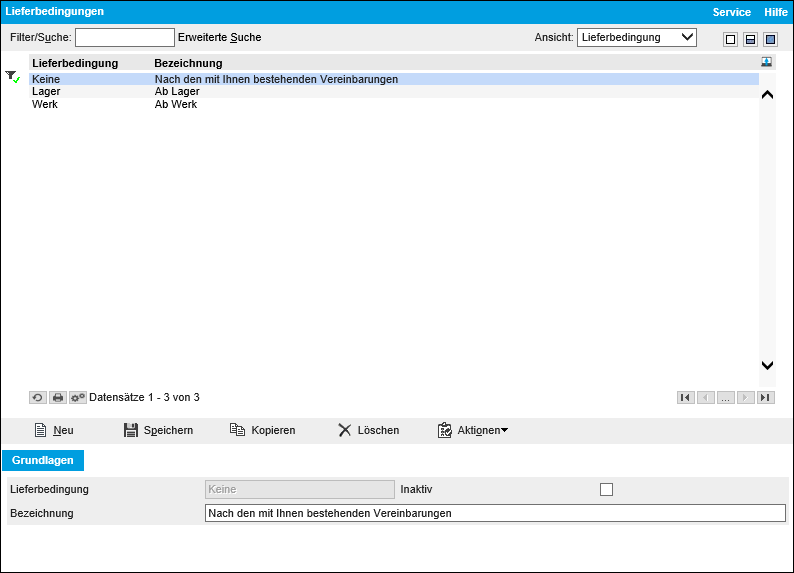
Task: Click the 'Ab Lager' cell
Action: pyautogui.click(x=177, y=92)
